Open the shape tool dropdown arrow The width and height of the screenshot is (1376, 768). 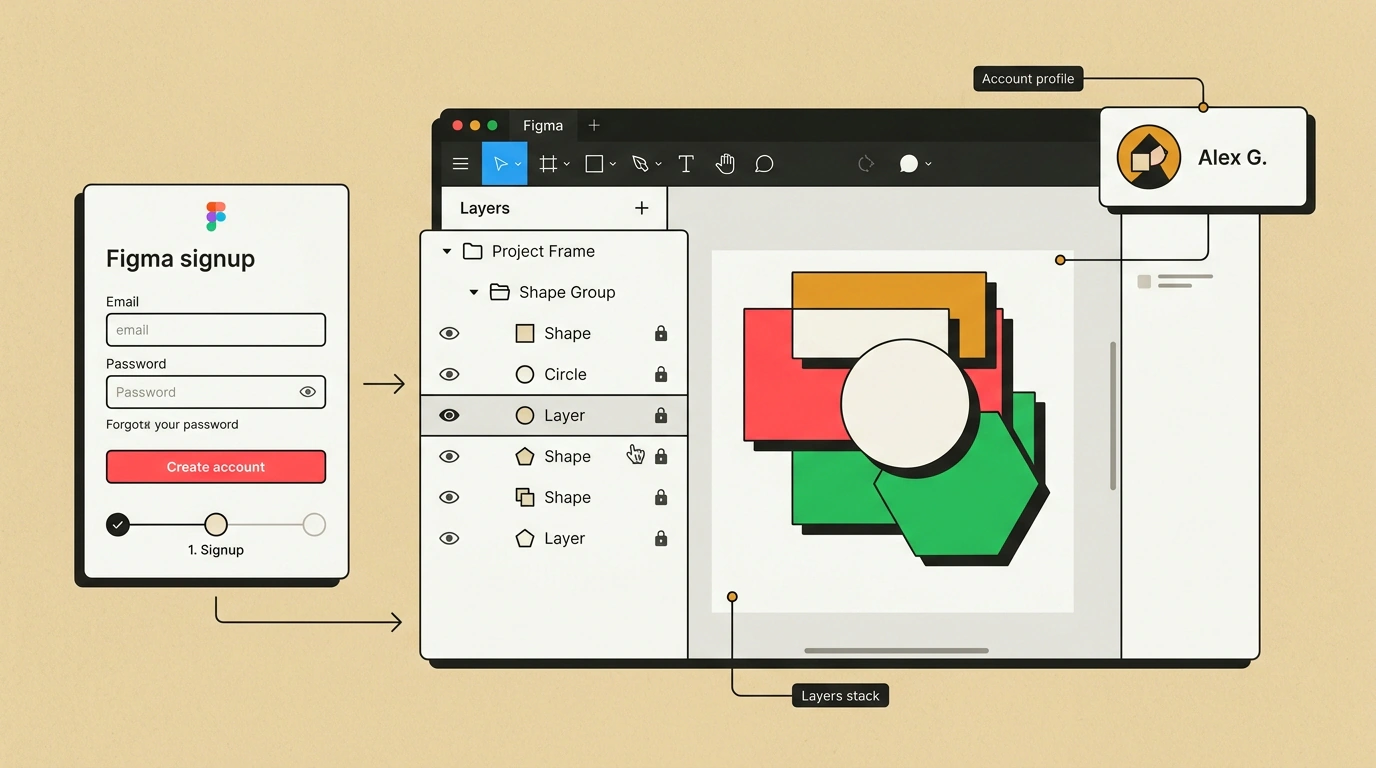[x=613, y=164]
